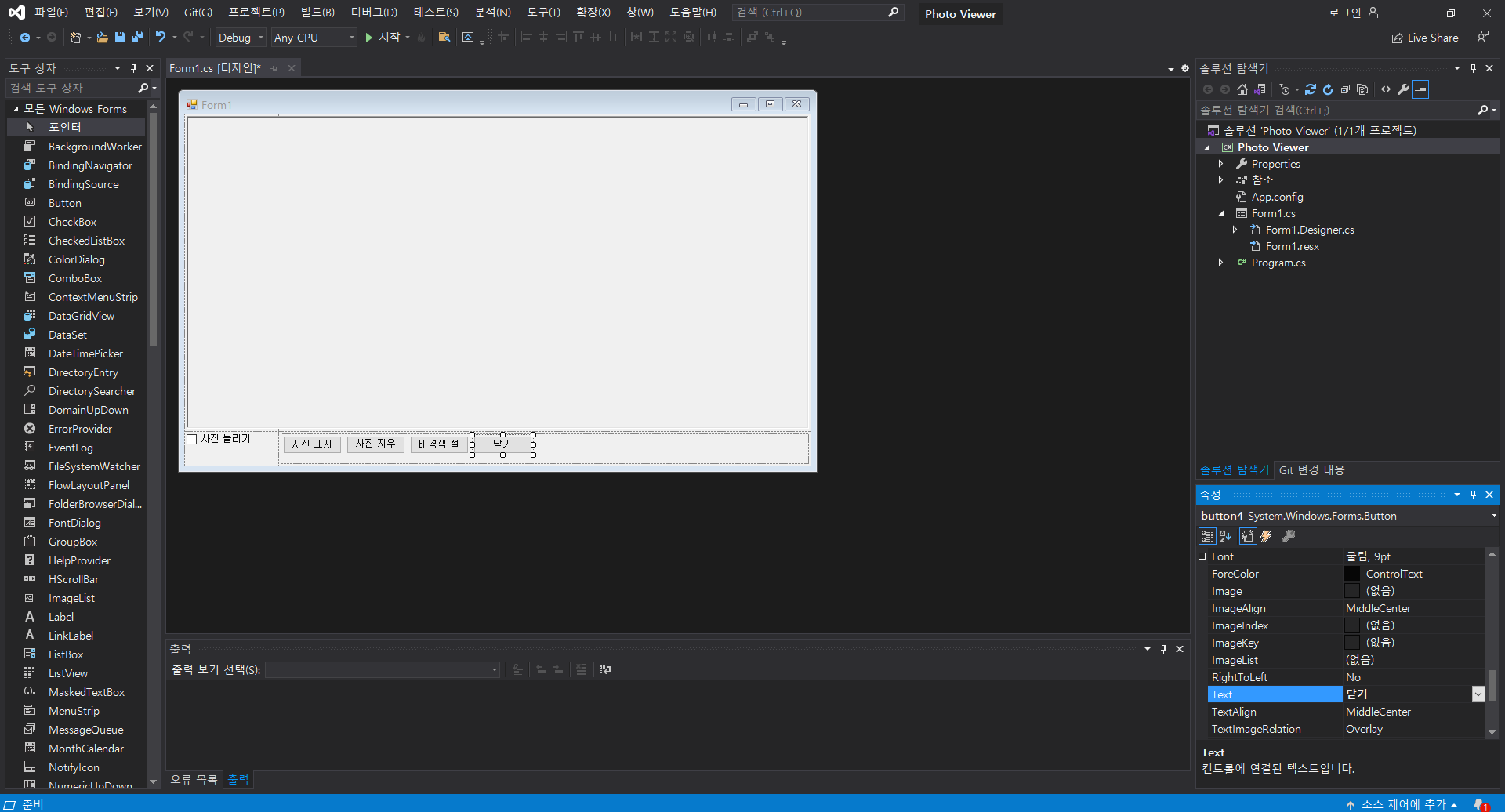Image resolution: width=1505 pixels, height=812 pixels.
Task: Open the Text property value dropdown
Action: point(1478,694)
